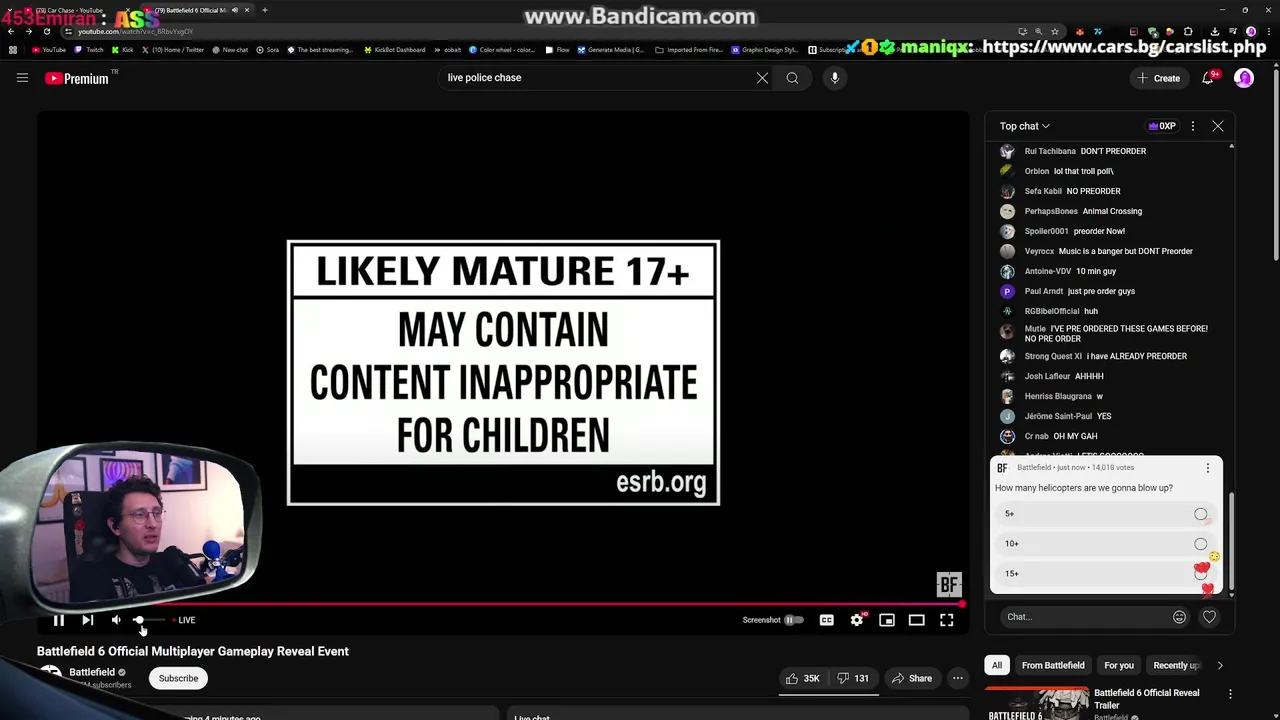Dislike the video (131)

(853, 678)
